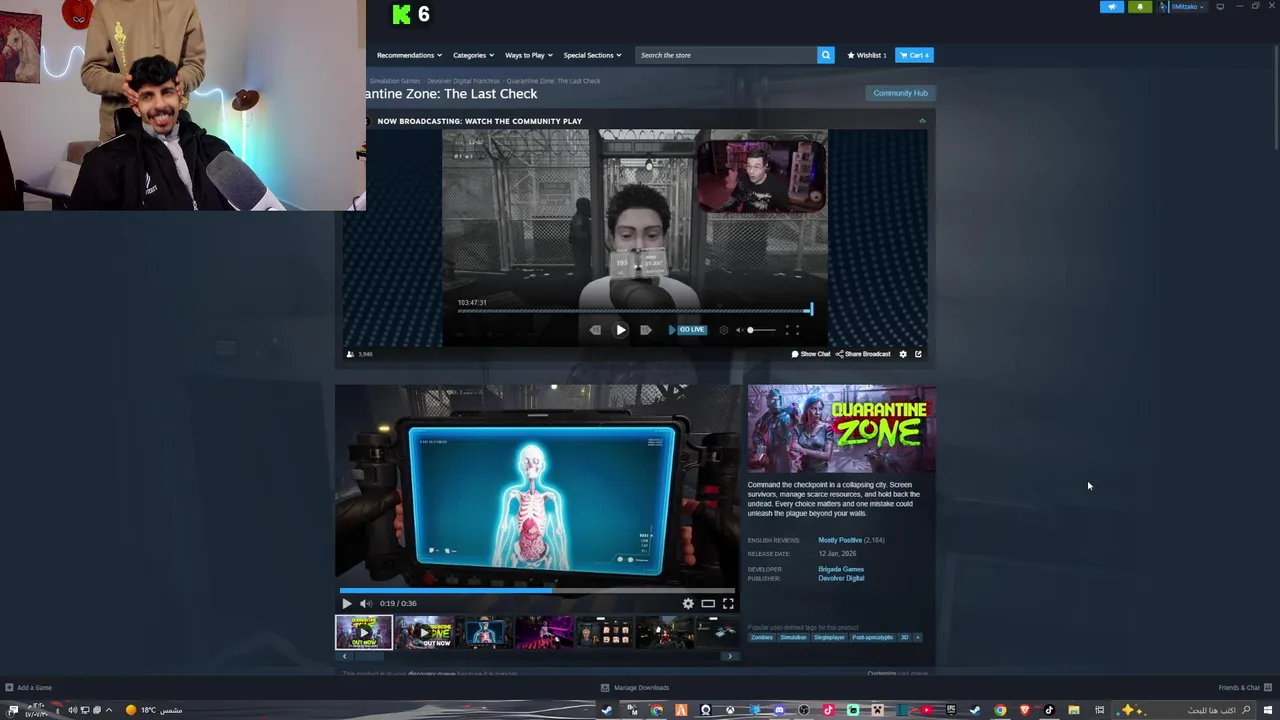The width and height of the screenshot is (1280, 720).
Task: Open Google Chrome from taskbar
Action: tap(1000, 710)
